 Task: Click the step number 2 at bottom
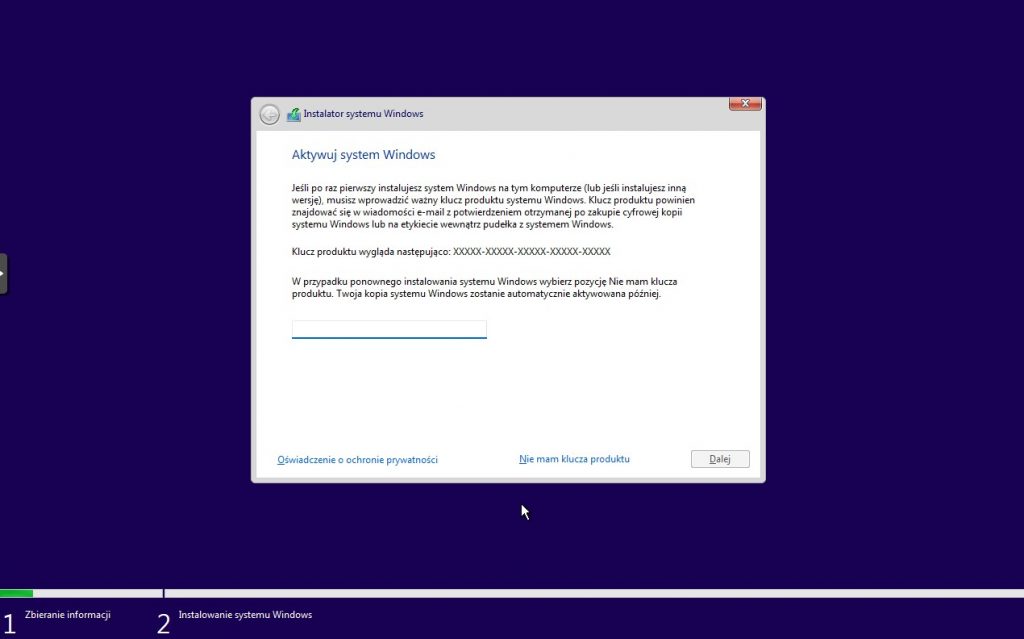[163, 624]
